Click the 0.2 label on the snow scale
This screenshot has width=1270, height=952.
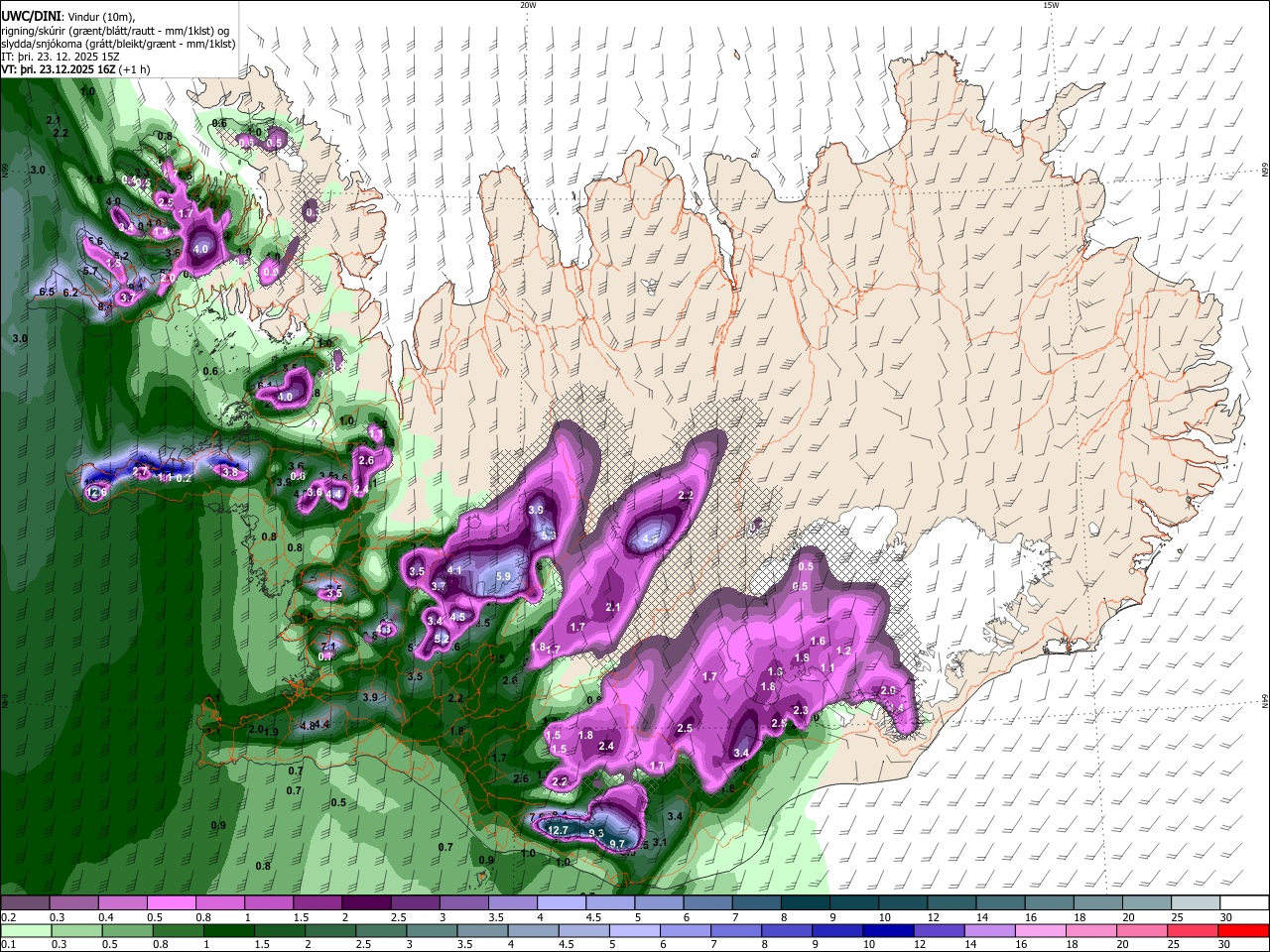(8, 917)
